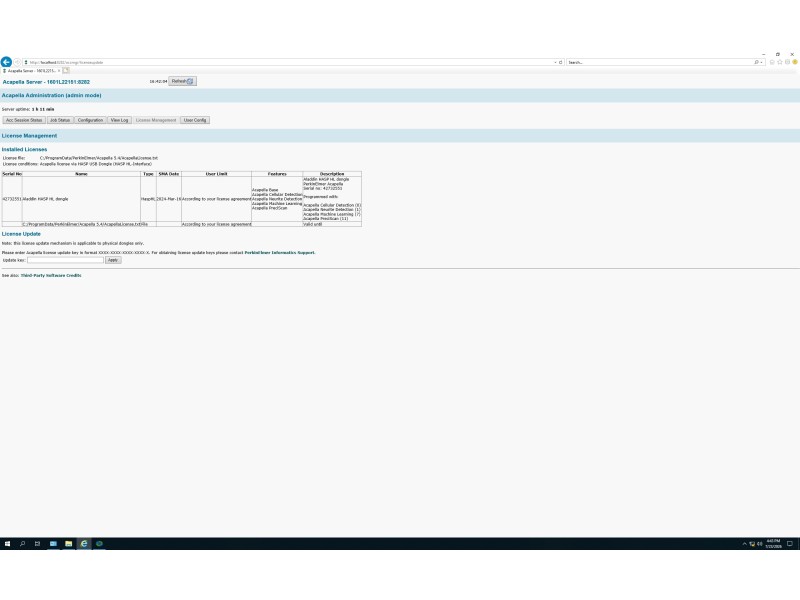Click the 'Features' column header

tap(277, 174)
